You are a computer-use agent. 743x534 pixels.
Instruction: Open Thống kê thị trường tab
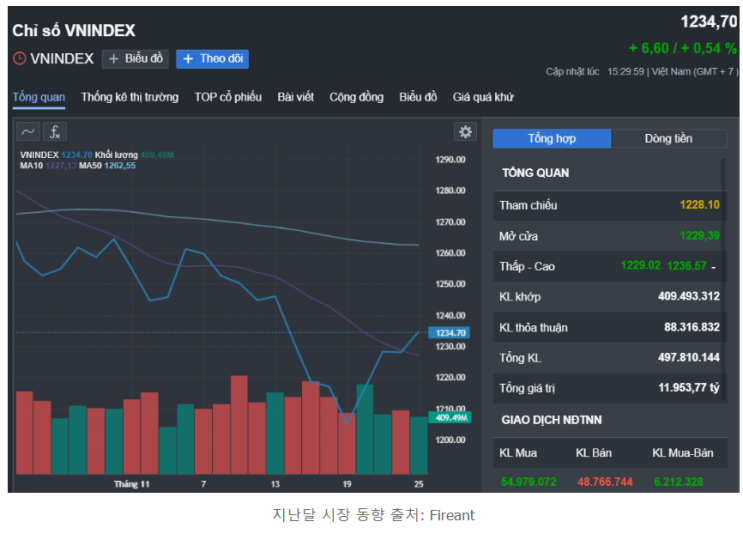[x=130, y=98]
